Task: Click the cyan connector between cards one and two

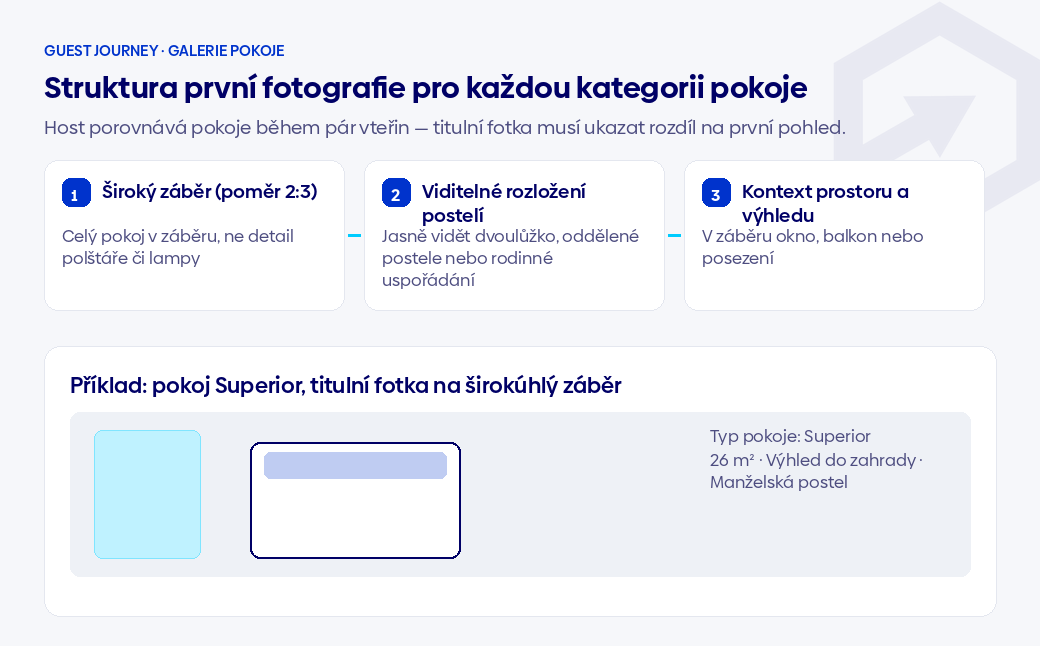Action: (354, 235)
